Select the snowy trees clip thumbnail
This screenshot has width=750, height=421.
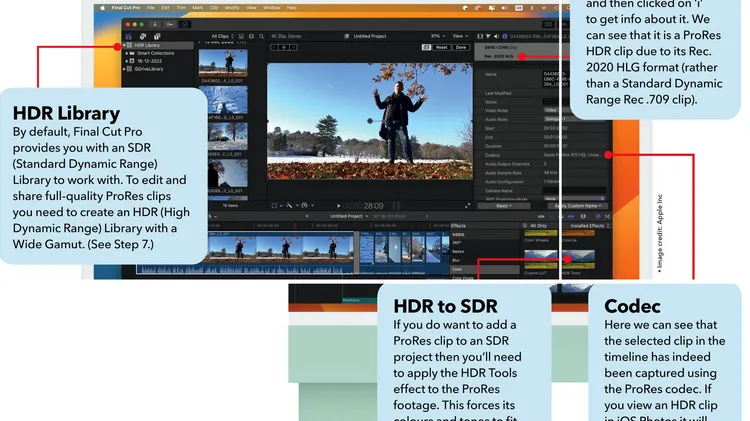coord(228,136)
